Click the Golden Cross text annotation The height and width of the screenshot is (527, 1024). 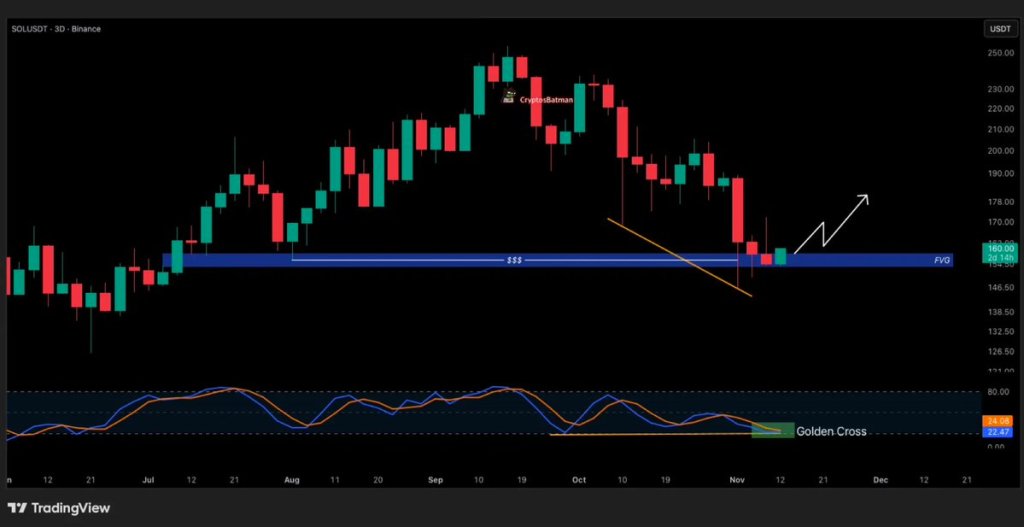(831, 431)
